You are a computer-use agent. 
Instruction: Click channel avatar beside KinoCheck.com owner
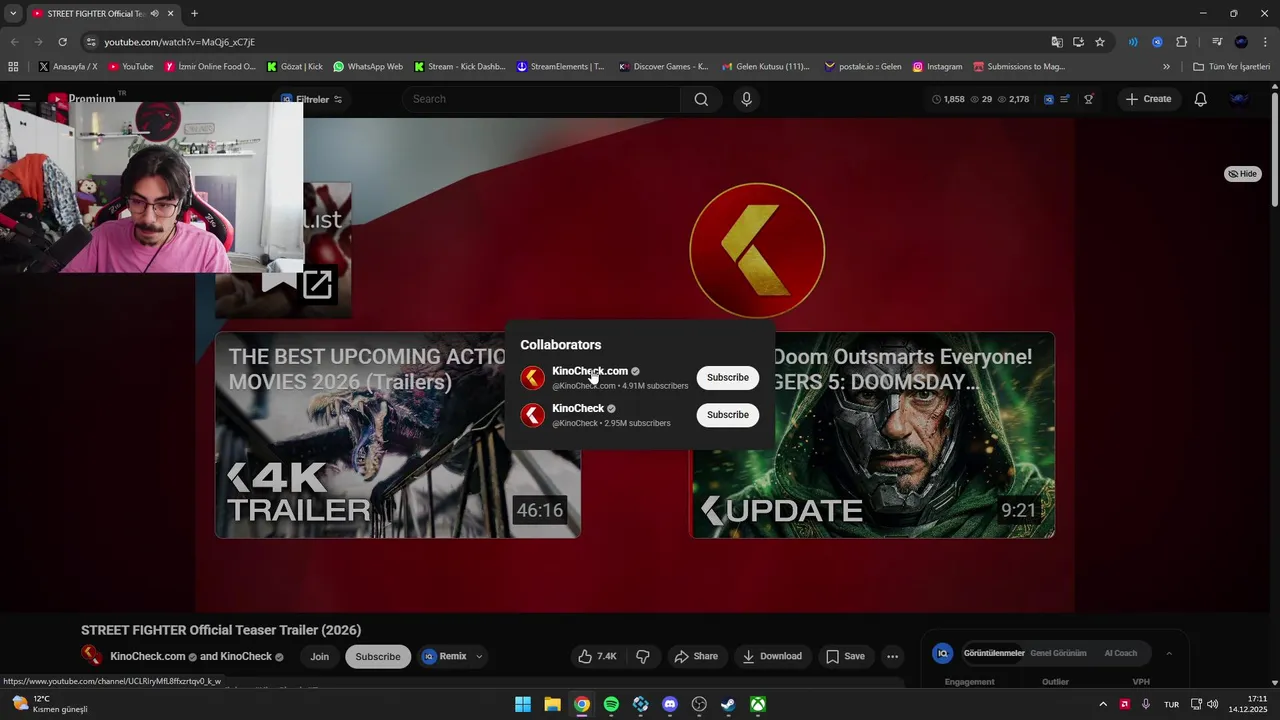click(92, 656)
